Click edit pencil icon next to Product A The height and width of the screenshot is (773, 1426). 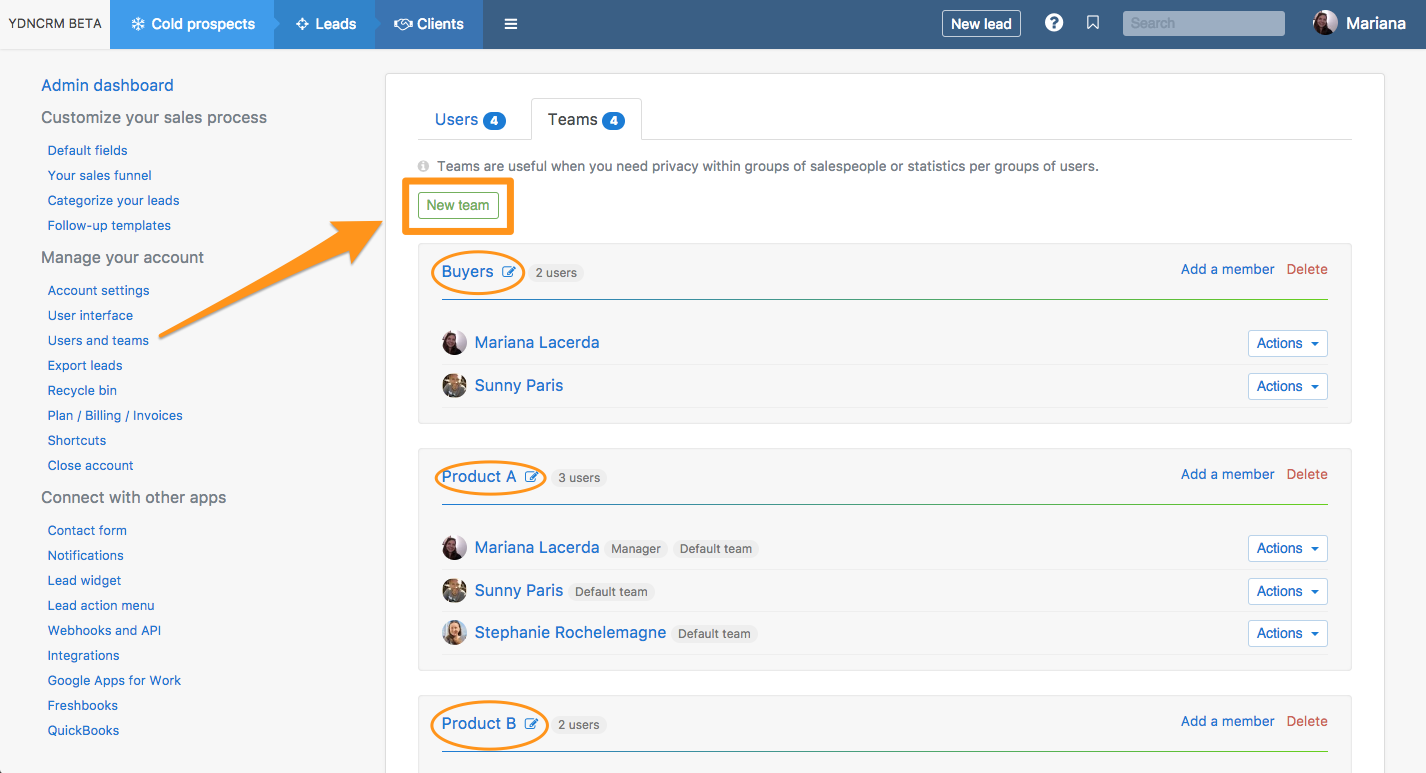click(532, 477)
